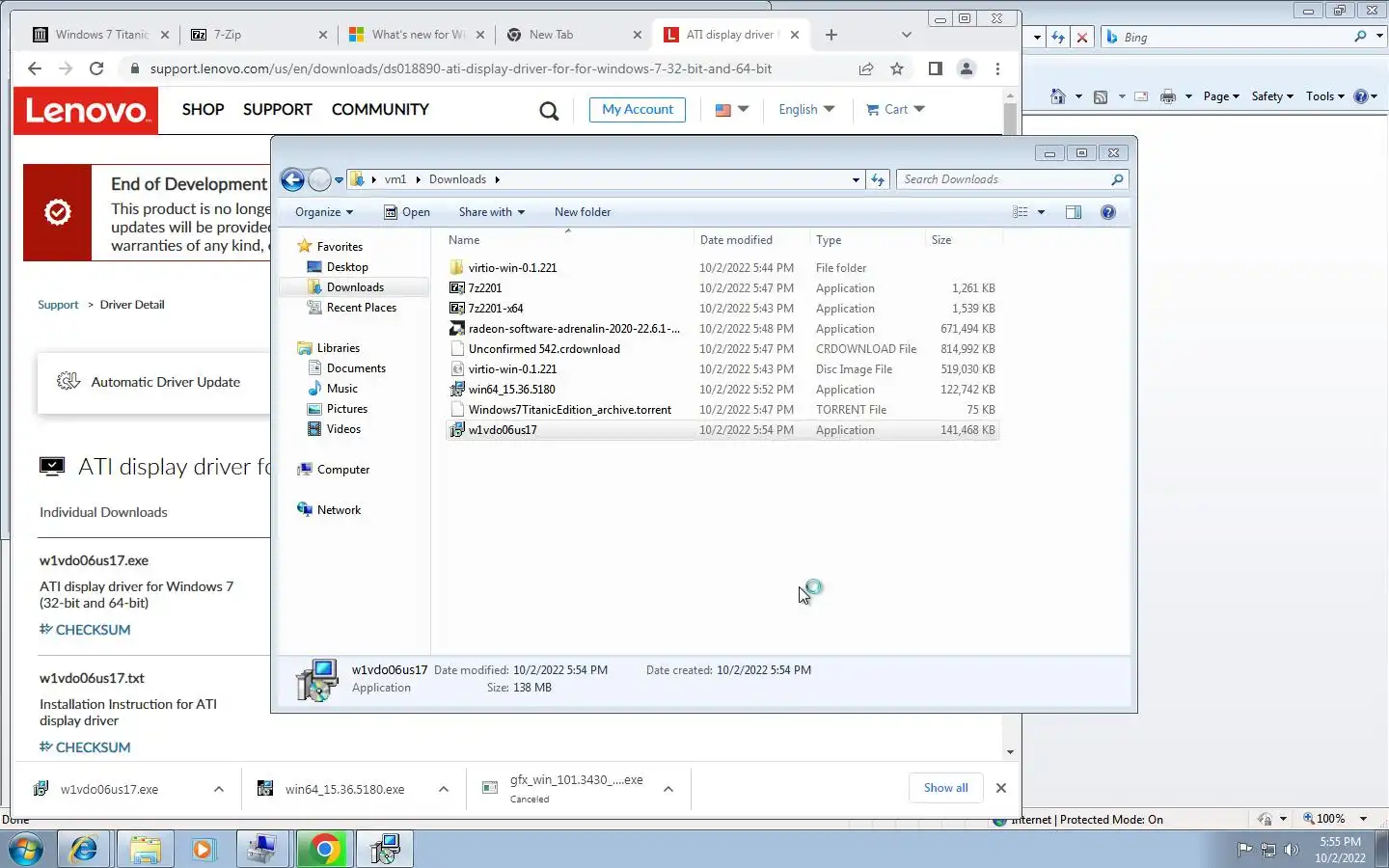Open IE Tools menu
Viewport: 1389px width, 868px height.
tap(1324, 96)
